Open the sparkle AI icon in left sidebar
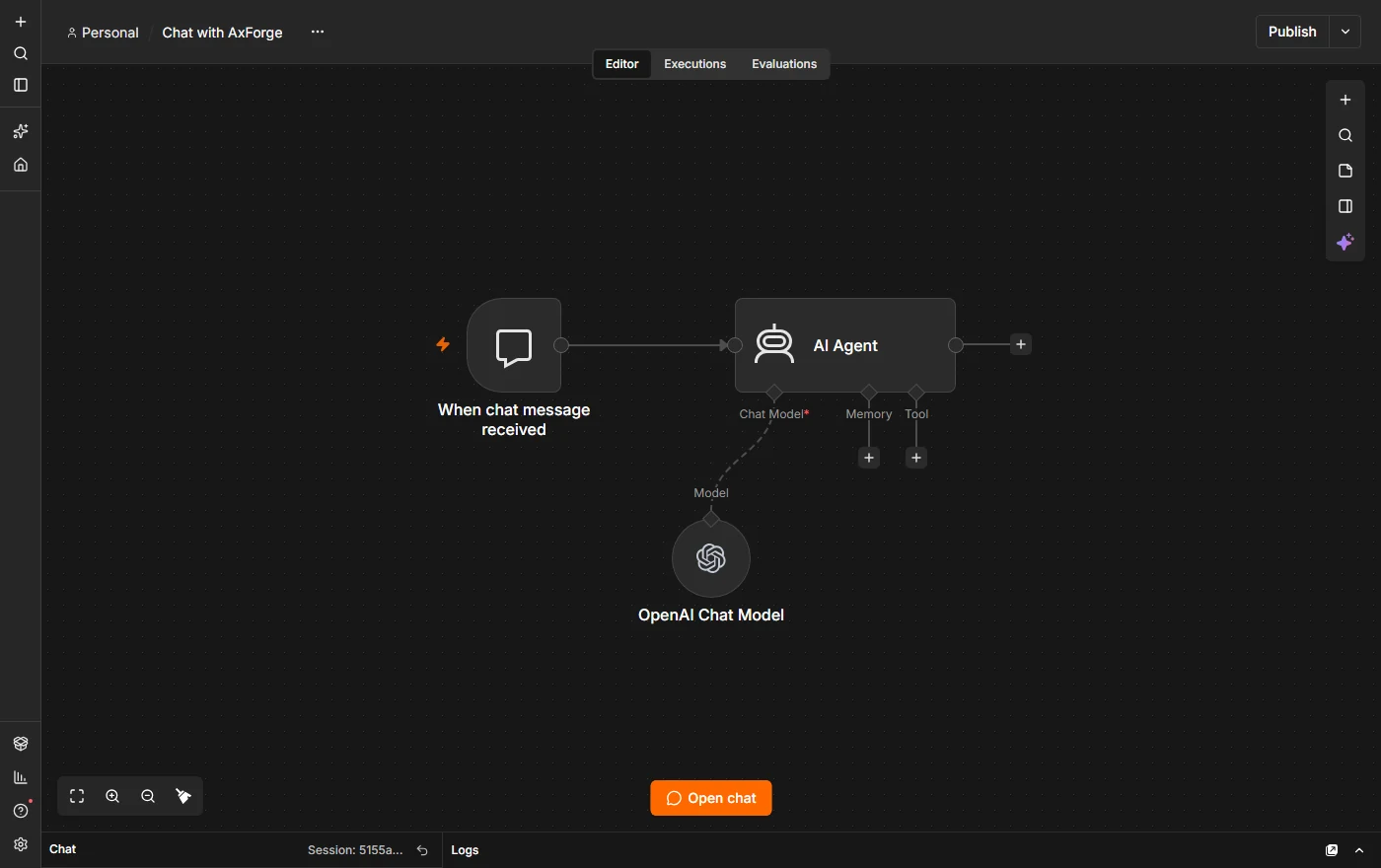The height and width of the screenshot is (868, 1381). pos(21,131)
